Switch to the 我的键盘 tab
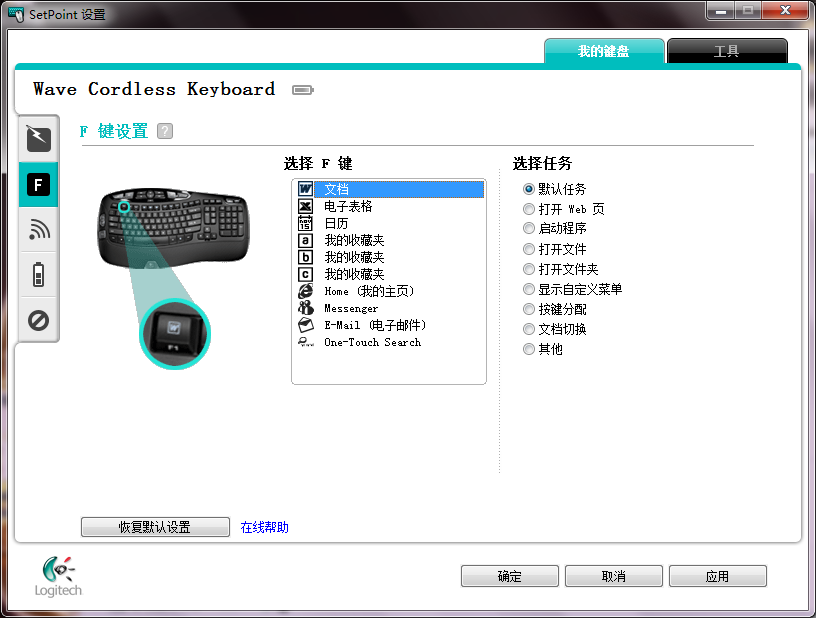Viewport: 816px width, 618px height. [x=604, y=51]
